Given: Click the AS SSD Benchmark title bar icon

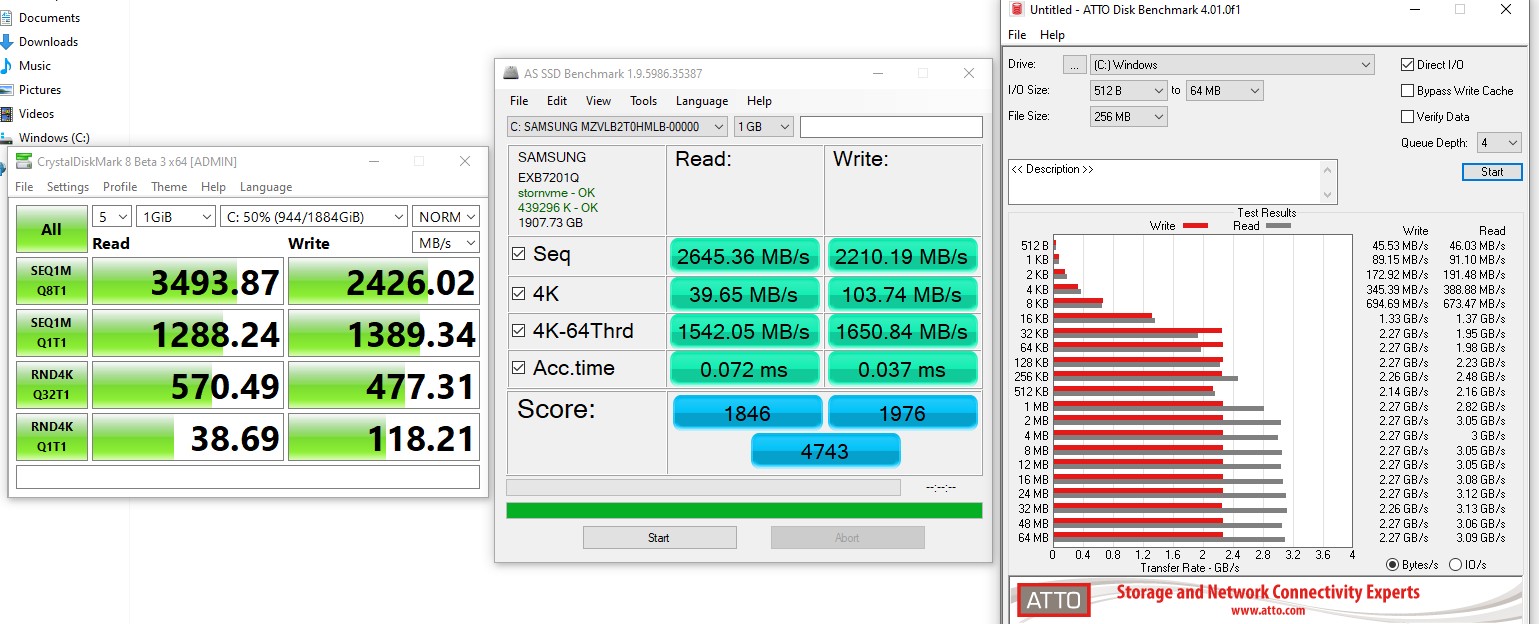Looking at the screenshot, I should click(x=510, y=74).
